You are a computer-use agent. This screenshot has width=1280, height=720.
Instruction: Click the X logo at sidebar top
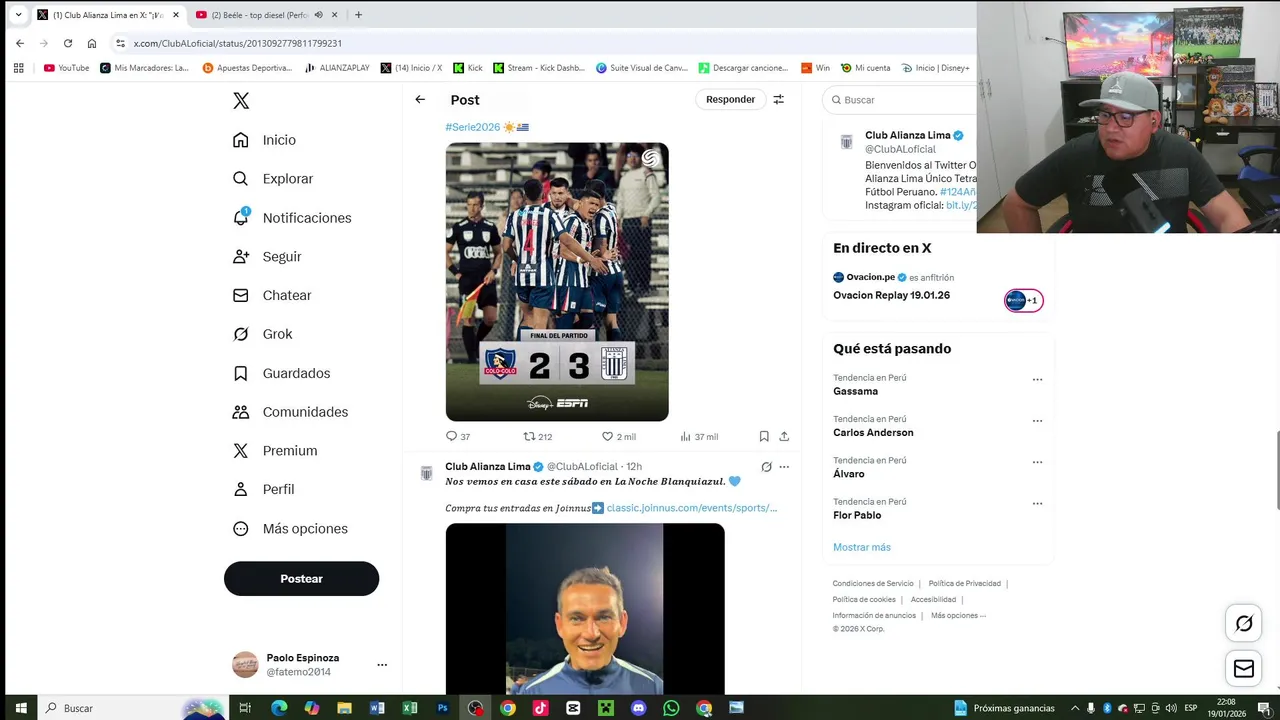(x=241, y=101)
